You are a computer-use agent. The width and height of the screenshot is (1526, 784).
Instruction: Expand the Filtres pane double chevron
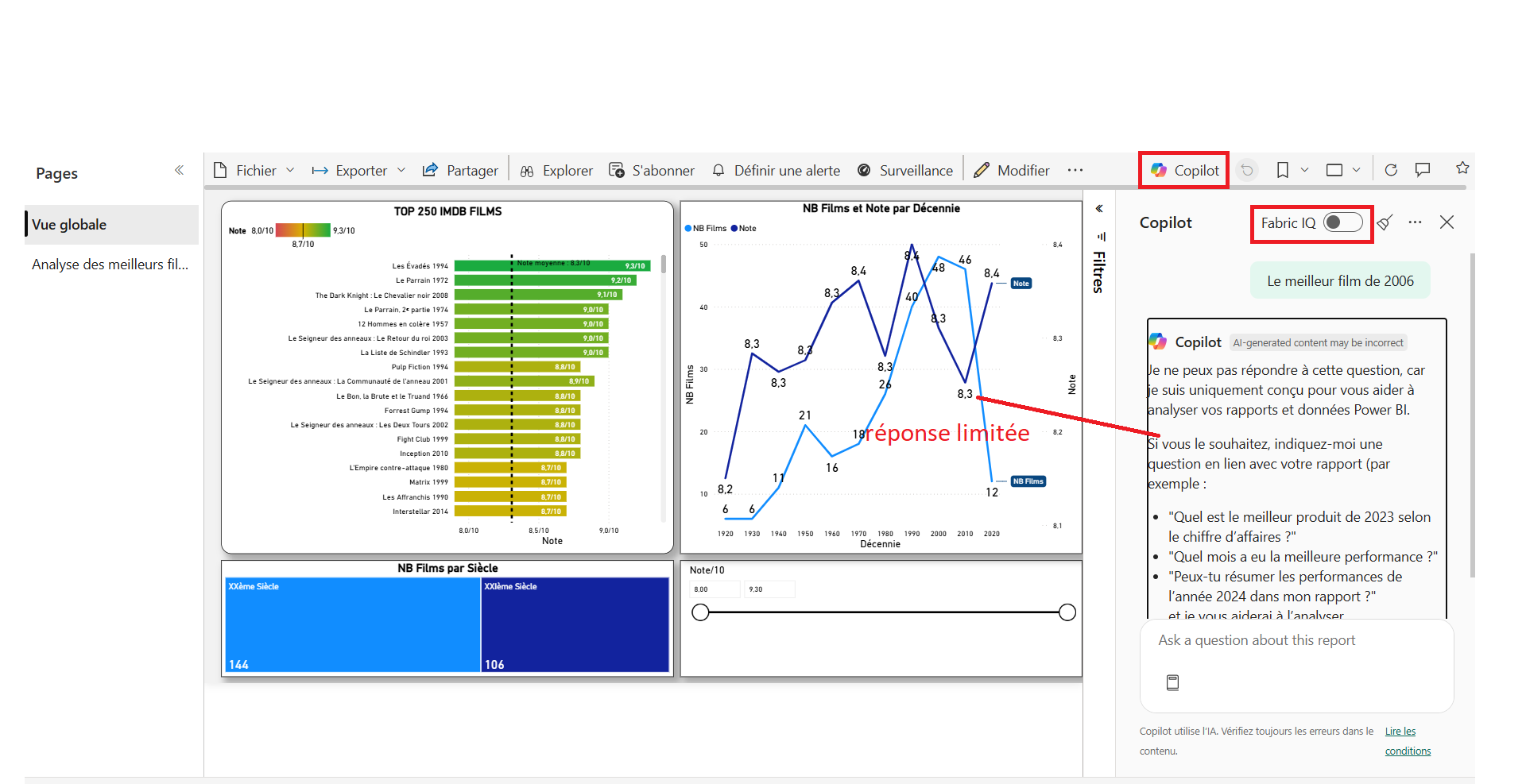[x=1099, y=209]
